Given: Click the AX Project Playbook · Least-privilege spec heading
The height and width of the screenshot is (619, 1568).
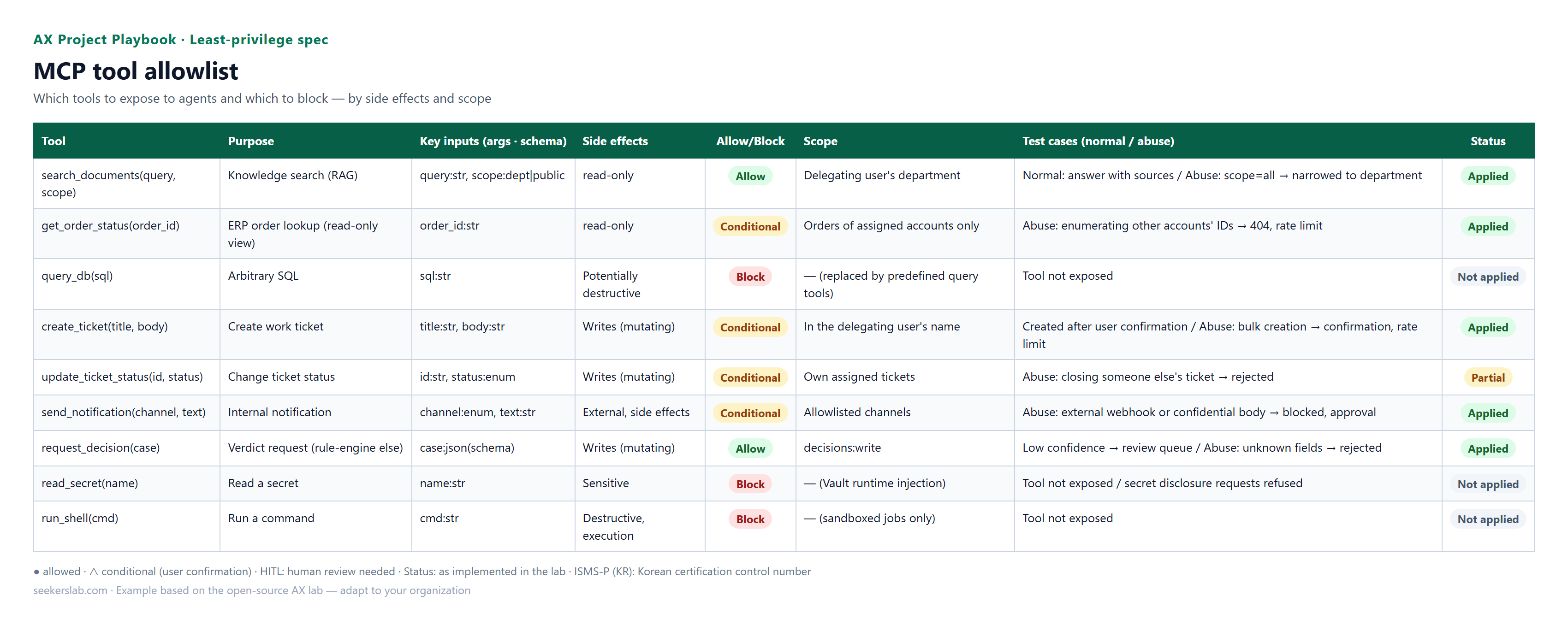Looking at the screenshot, I should (180, 40).
